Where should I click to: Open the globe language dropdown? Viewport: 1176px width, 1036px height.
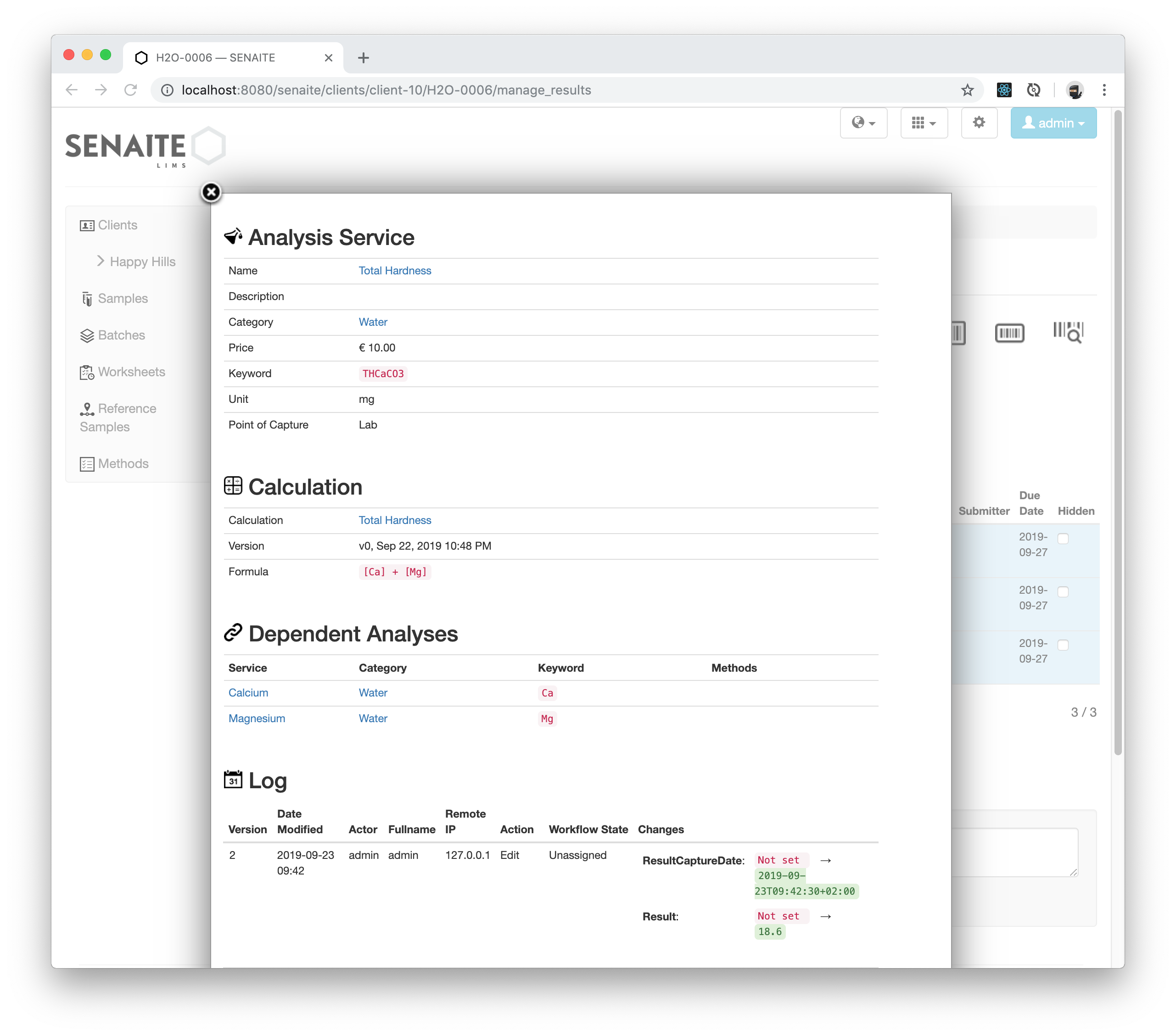tap(863, 123)
